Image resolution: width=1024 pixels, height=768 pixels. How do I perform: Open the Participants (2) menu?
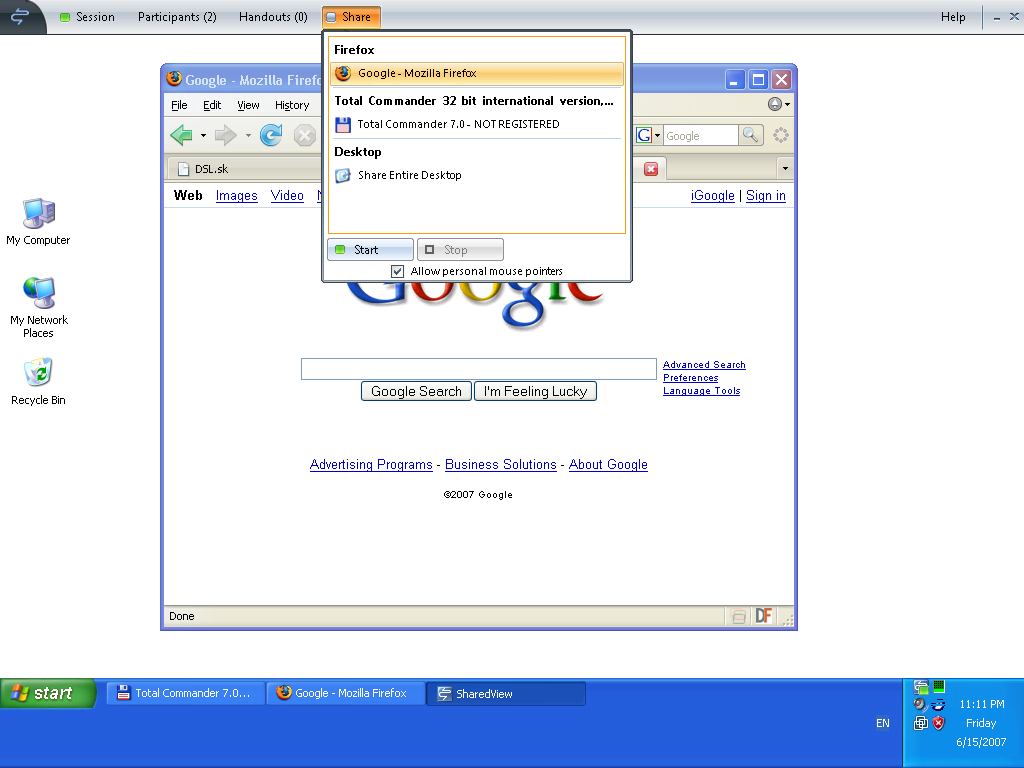click(x=177, y=17)
